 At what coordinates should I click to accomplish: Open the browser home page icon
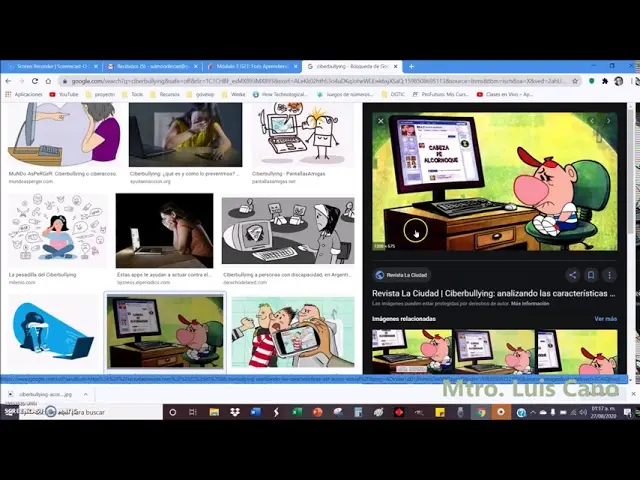click(48, 81)
